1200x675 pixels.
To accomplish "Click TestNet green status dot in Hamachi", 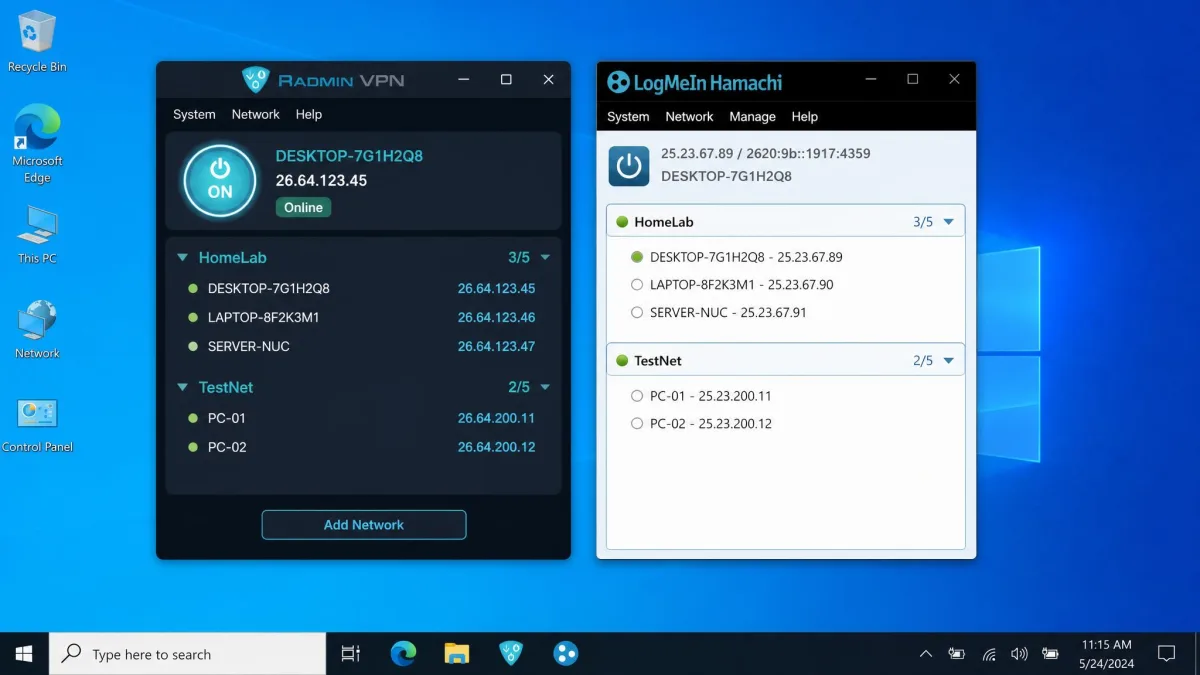I will point(622,361).
